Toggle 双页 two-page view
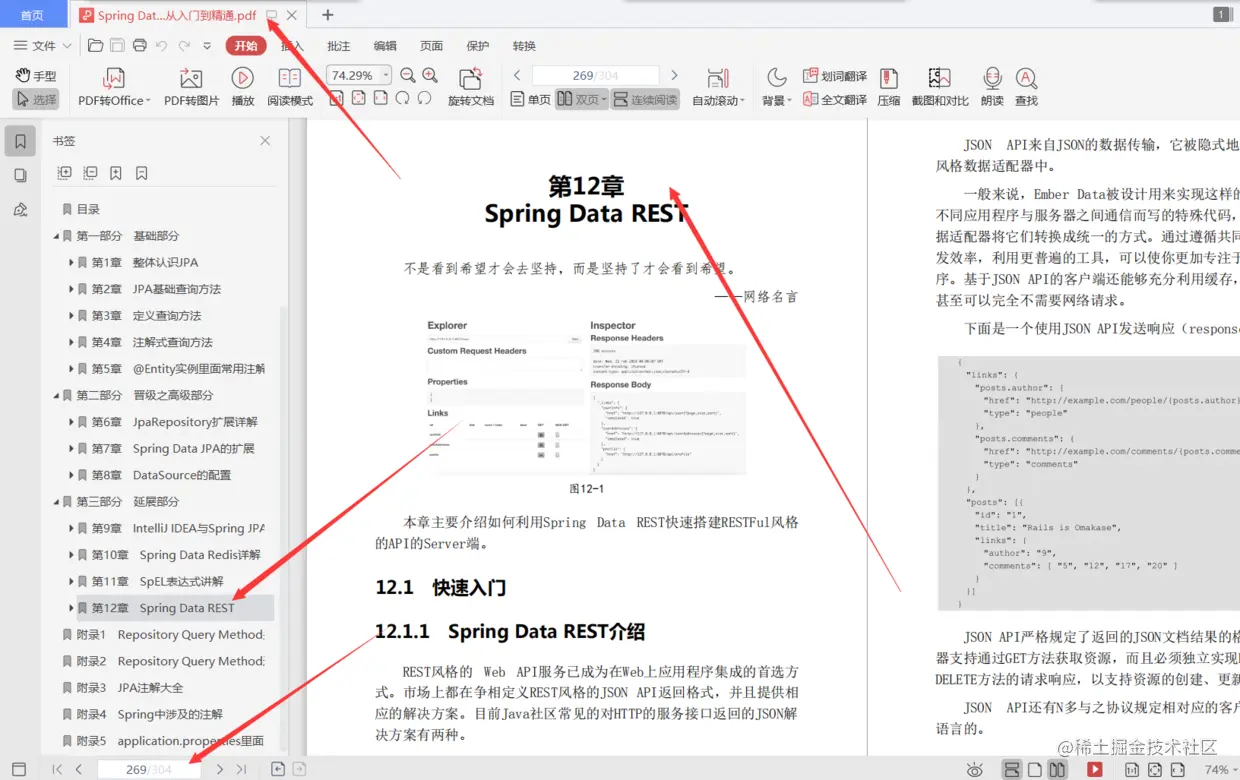The image size is (1240, 780). [581, 100]
